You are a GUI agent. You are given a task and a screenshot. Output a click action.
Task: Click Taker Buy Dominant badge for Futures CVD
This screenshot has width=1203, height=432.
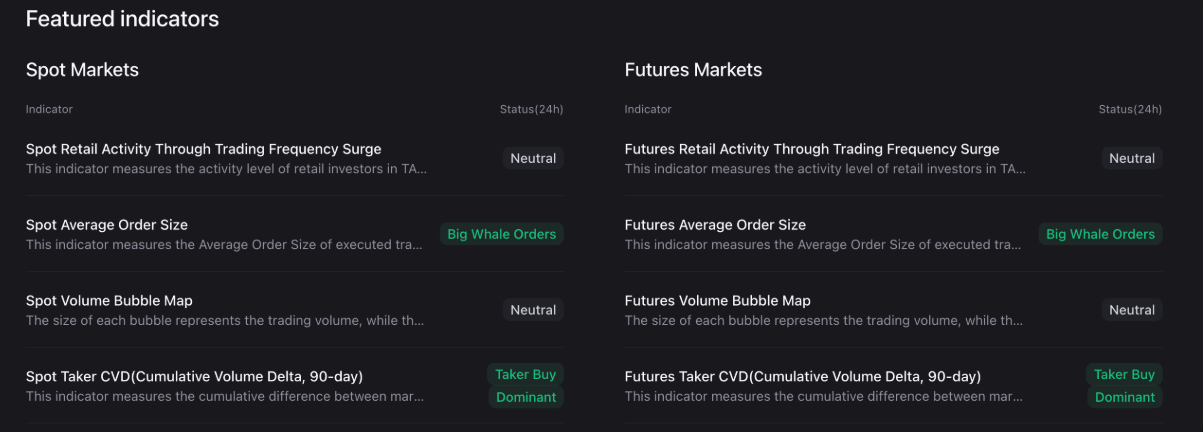pos(1124,386)
